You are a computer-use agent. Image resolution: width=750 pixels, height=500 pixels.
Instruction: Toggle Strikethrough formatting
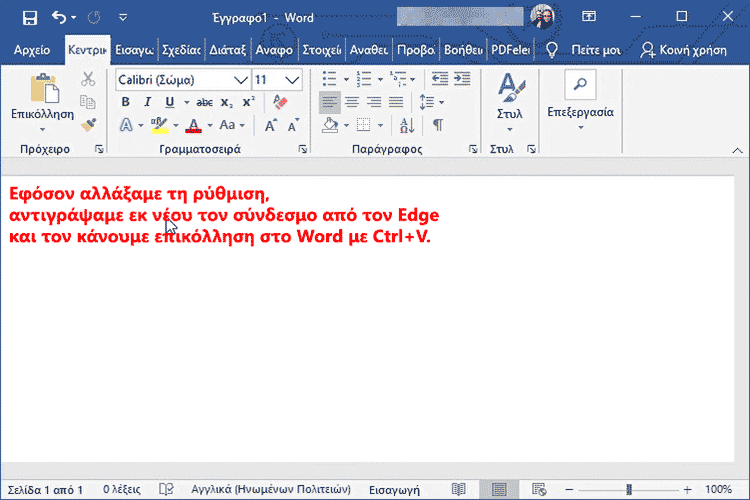click(204, 102)
